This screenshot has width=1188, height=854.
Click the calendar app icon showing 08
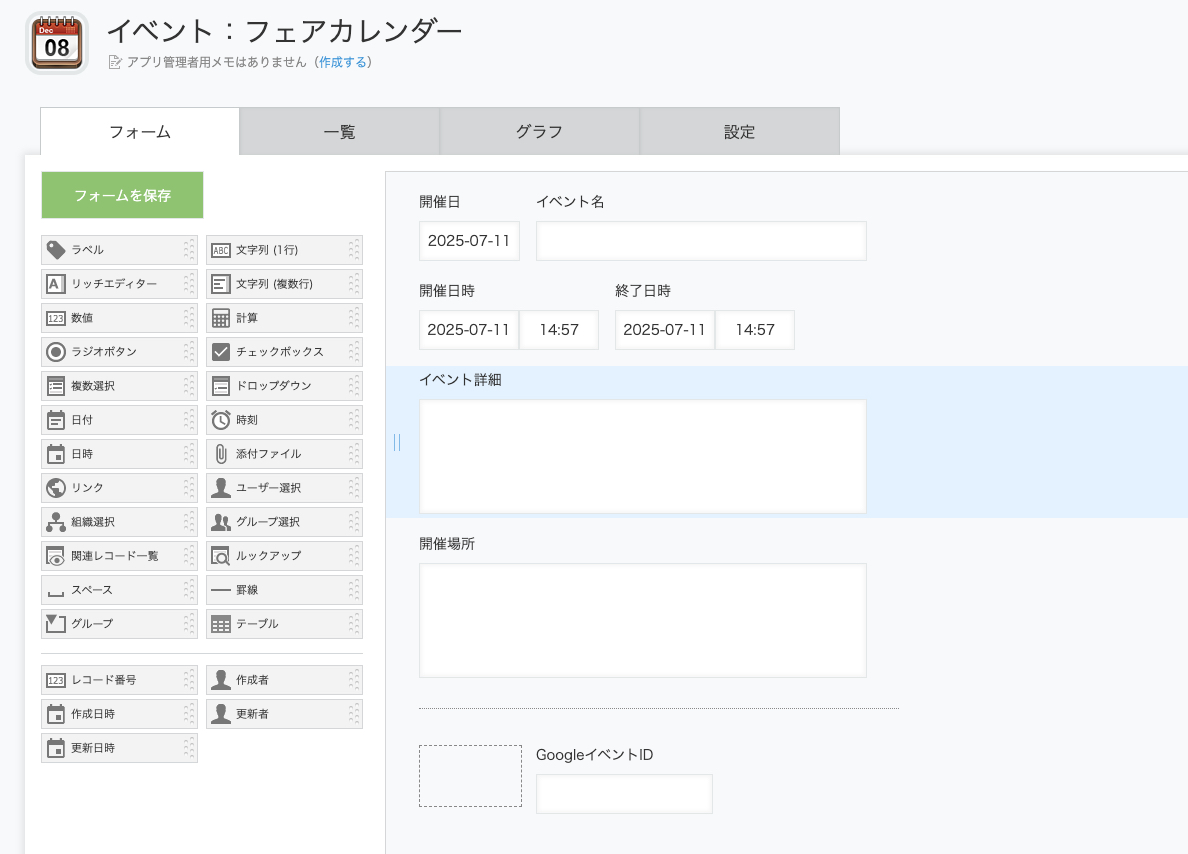[57, 43]
